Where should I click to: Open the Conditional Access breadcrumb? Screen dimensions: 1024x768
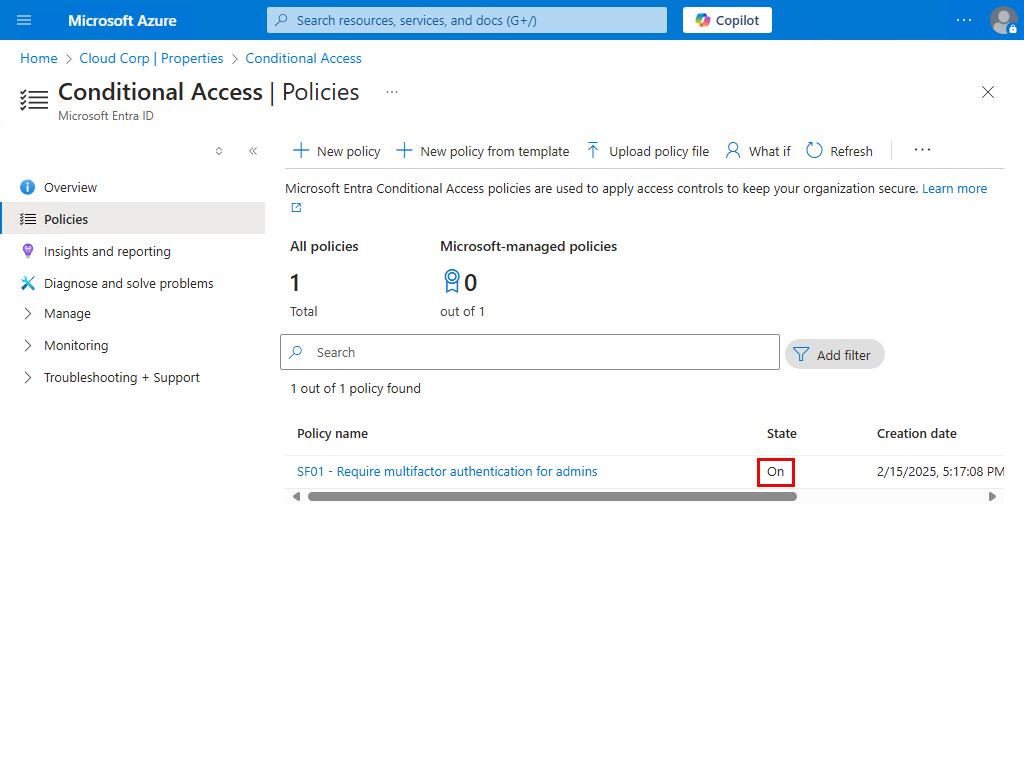tap(303, 58)
